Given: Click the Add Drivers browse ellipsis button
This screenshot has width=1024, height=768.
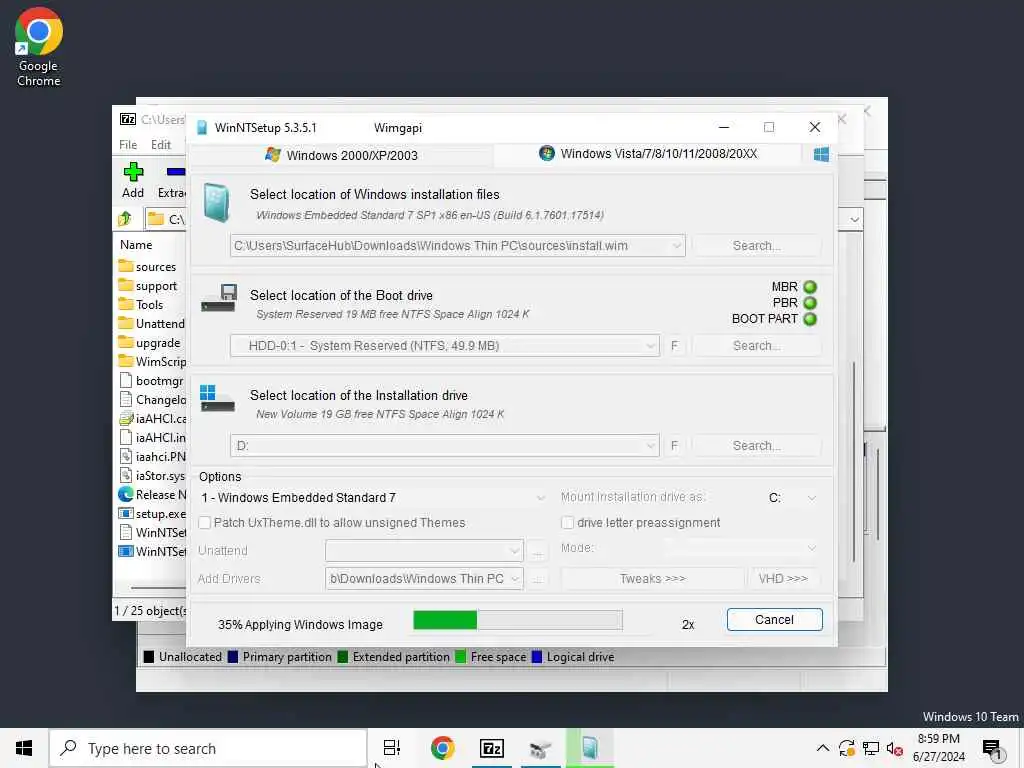Looking at the screenshot, I should 537,579.
